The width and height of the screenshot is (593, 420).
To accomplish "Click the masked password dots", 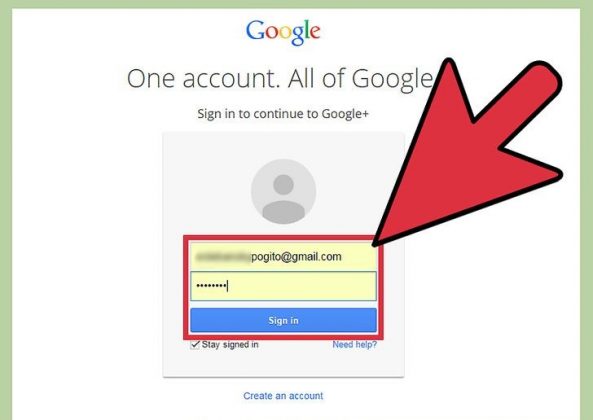I will pos(211,286).
